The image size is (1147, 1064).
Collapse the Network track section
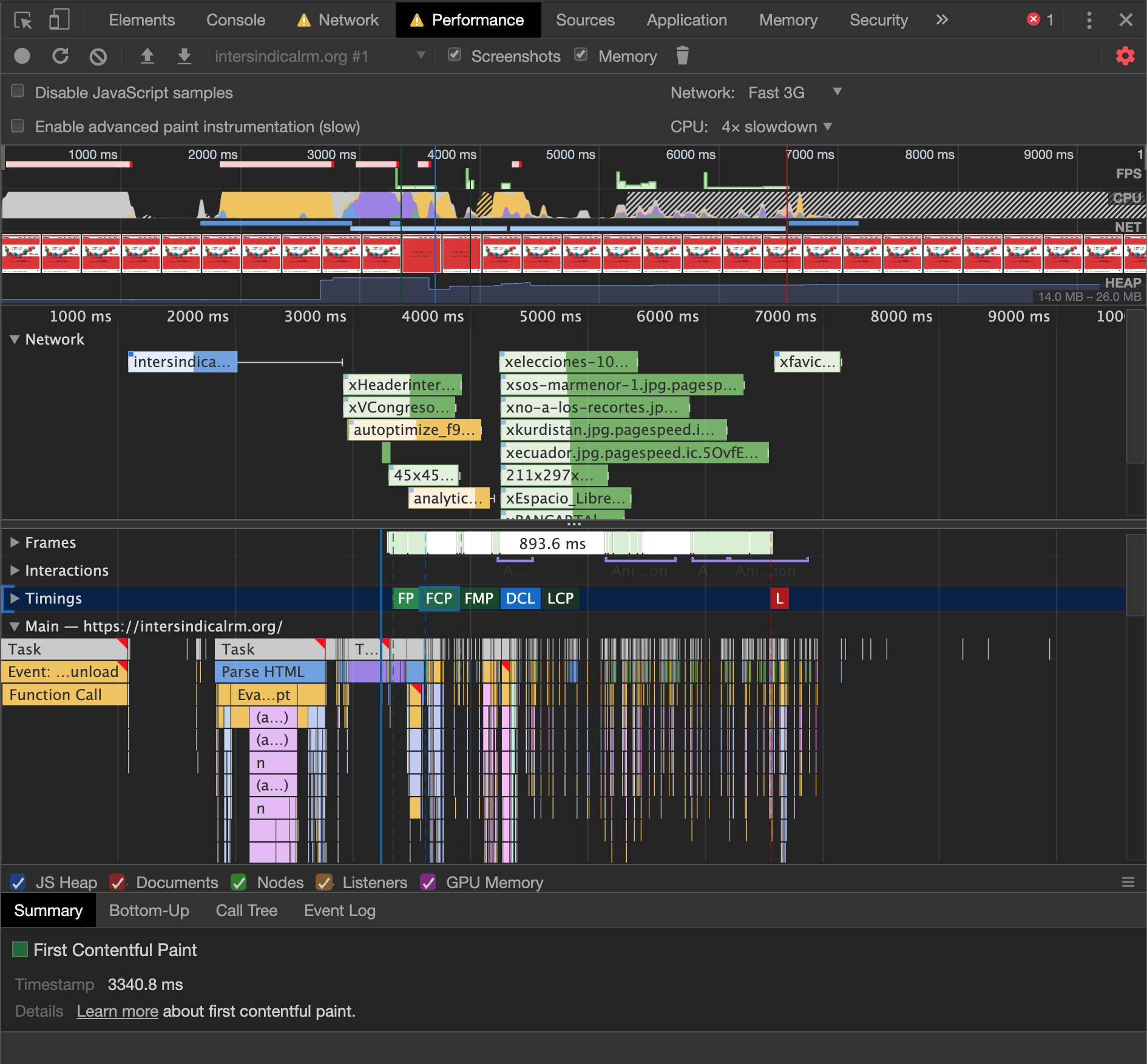[x=14, y=339]
